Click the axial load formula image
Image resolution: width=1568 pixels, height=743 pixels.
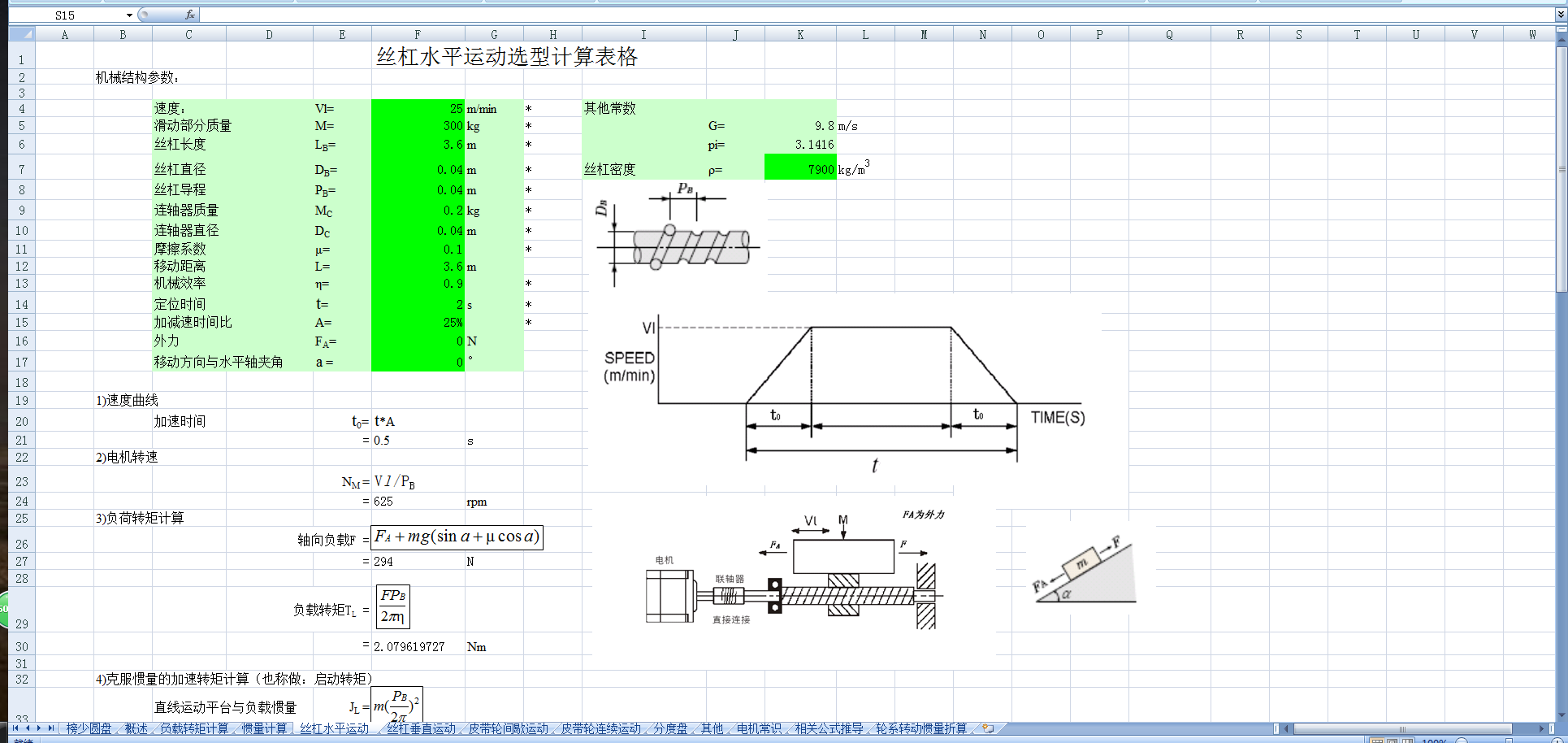coord(457,537)
